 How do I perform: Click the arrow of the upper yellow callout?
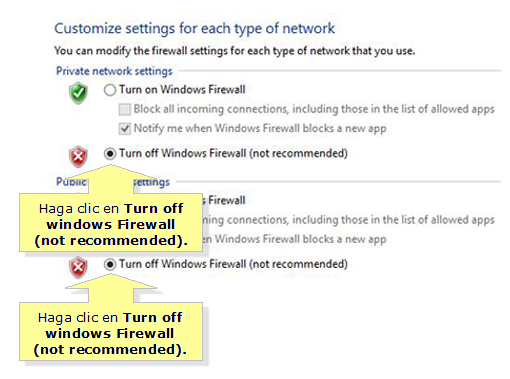[111, 179]
